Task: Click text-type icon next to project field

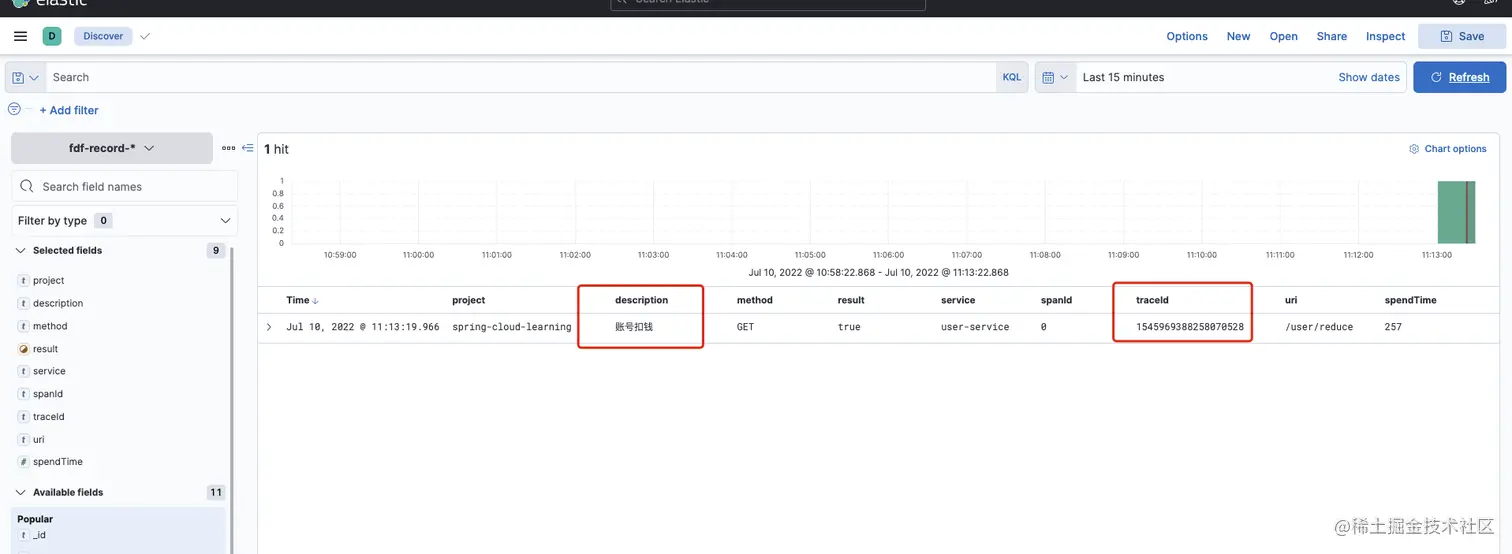Action: [24, 281]
